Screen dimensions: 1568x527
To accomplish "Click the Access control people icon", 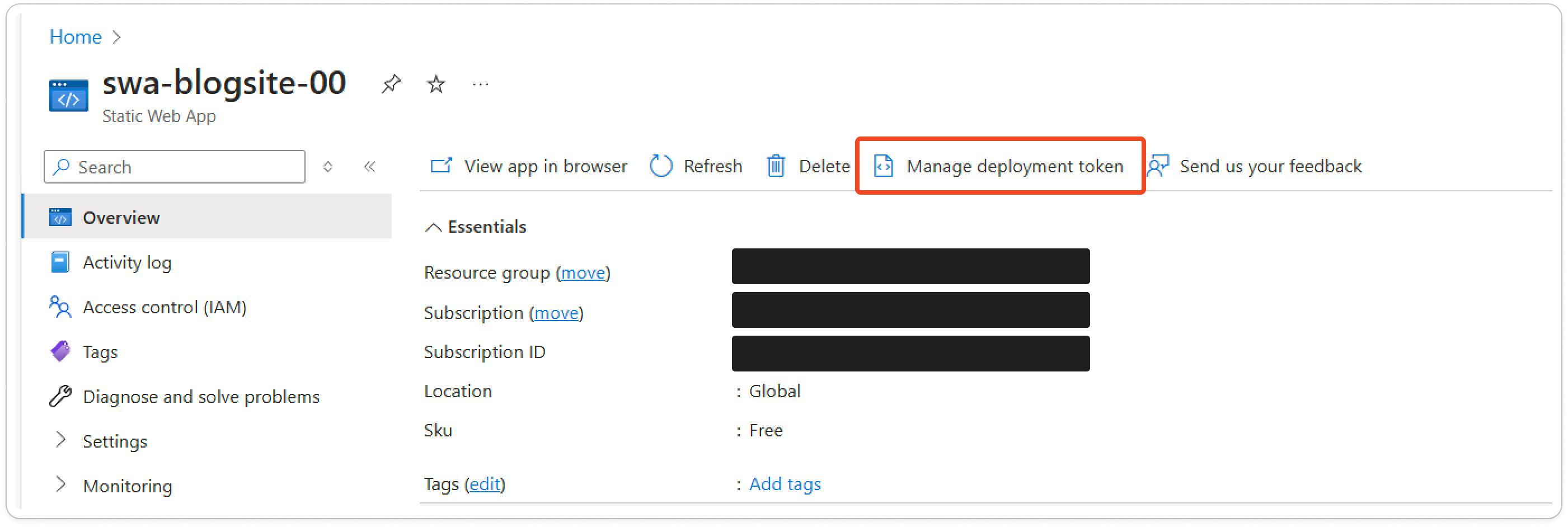I will (x=60, y=307).
